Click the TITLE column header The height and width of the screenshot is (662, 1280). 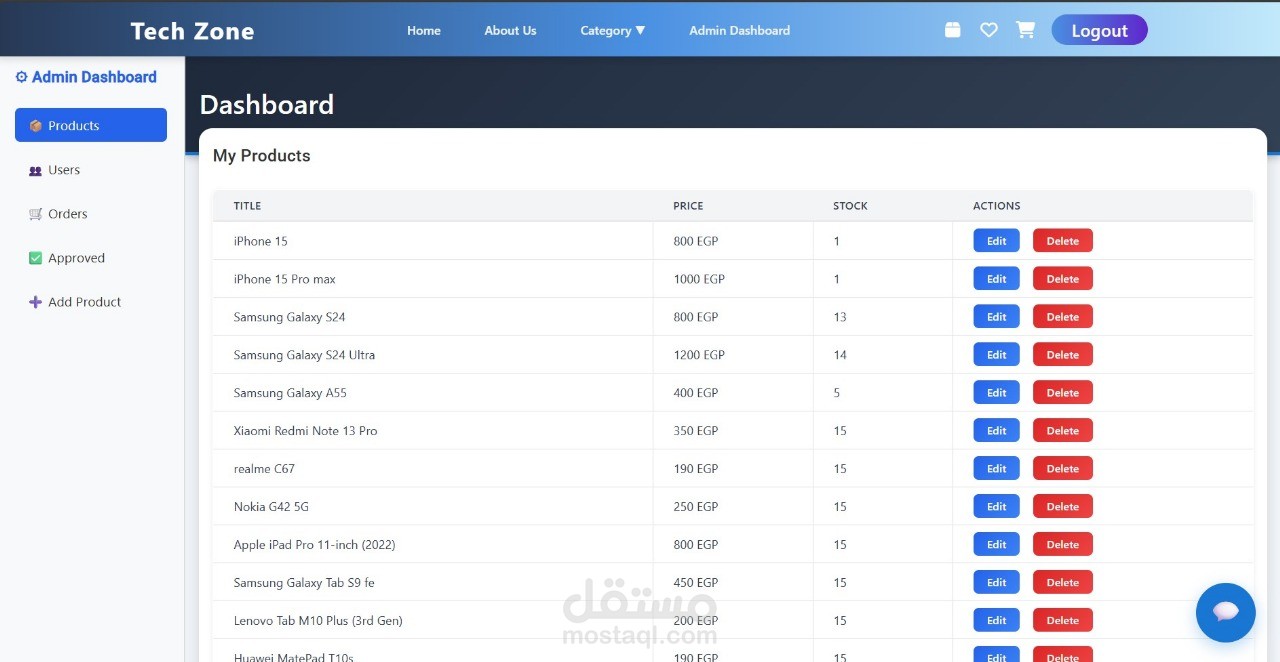[x=247, y=206]
